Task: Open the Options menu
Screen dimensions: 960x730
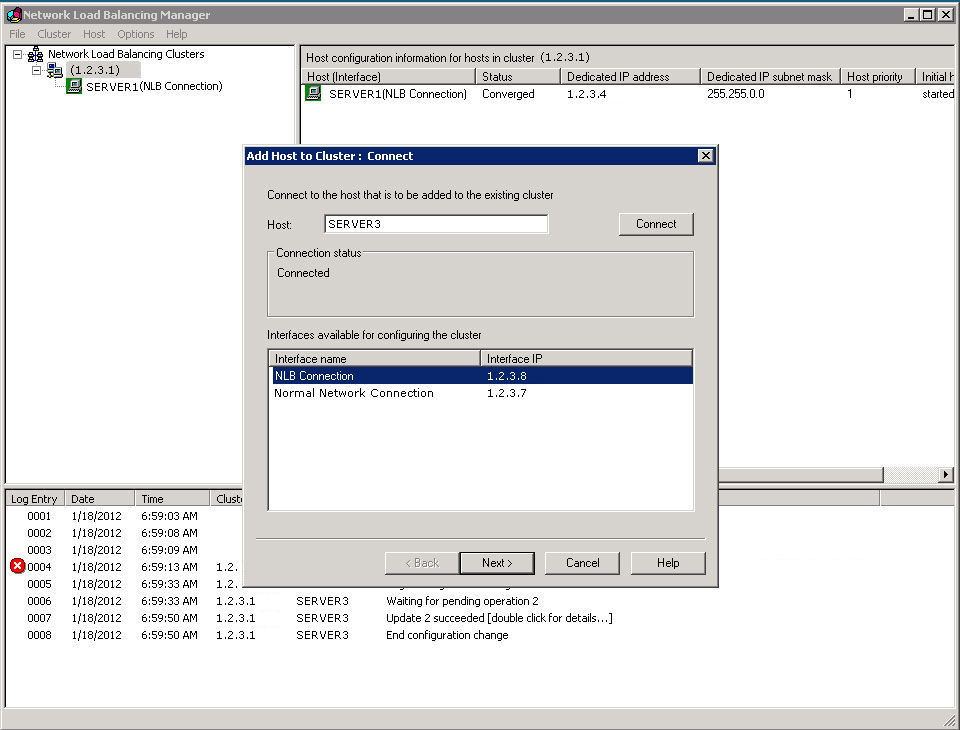Action: (x=135, y=34)
